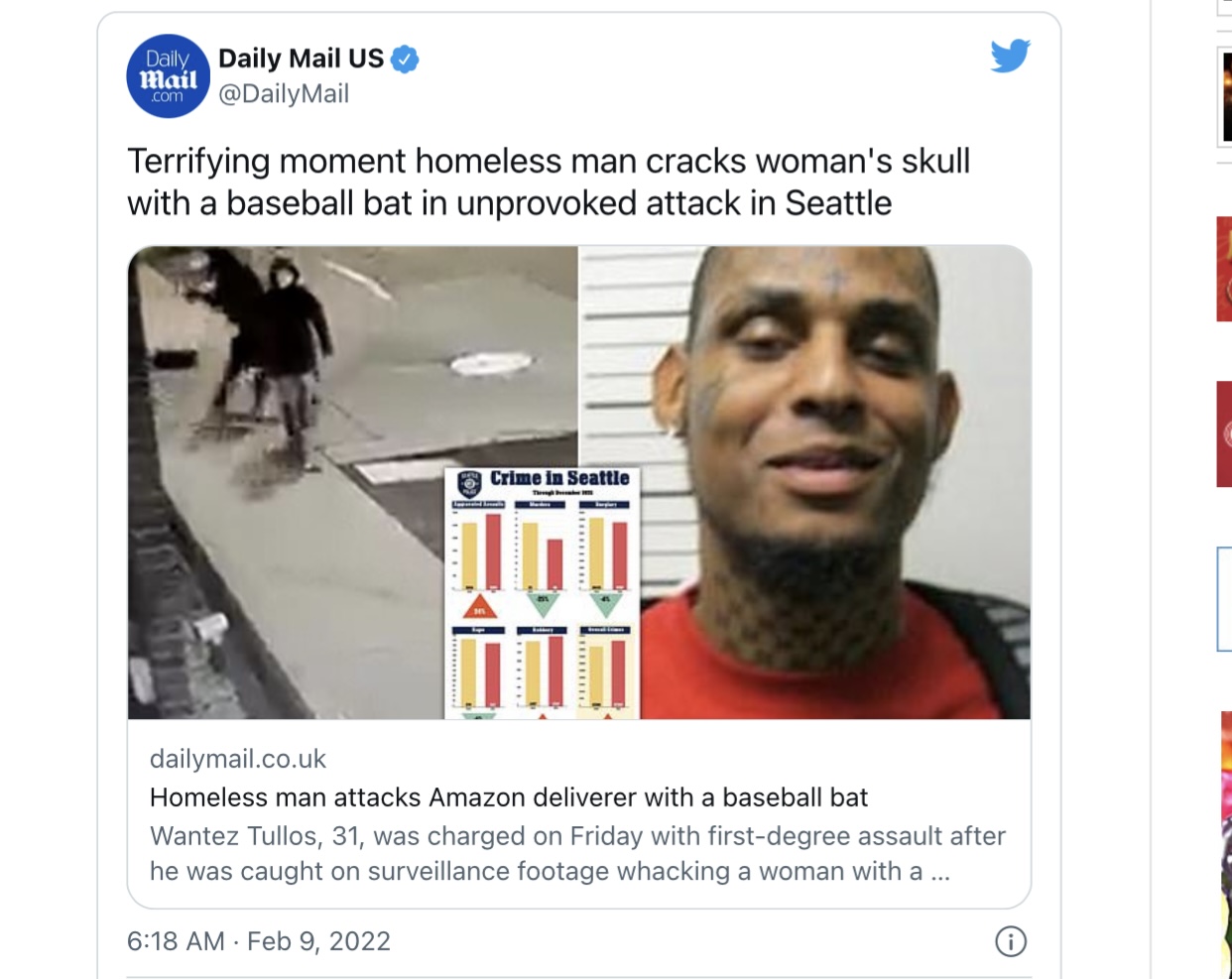Open the Twitter bird logo
The height and width of the screenshot is (979, 1232).
tap(1010, 56)
